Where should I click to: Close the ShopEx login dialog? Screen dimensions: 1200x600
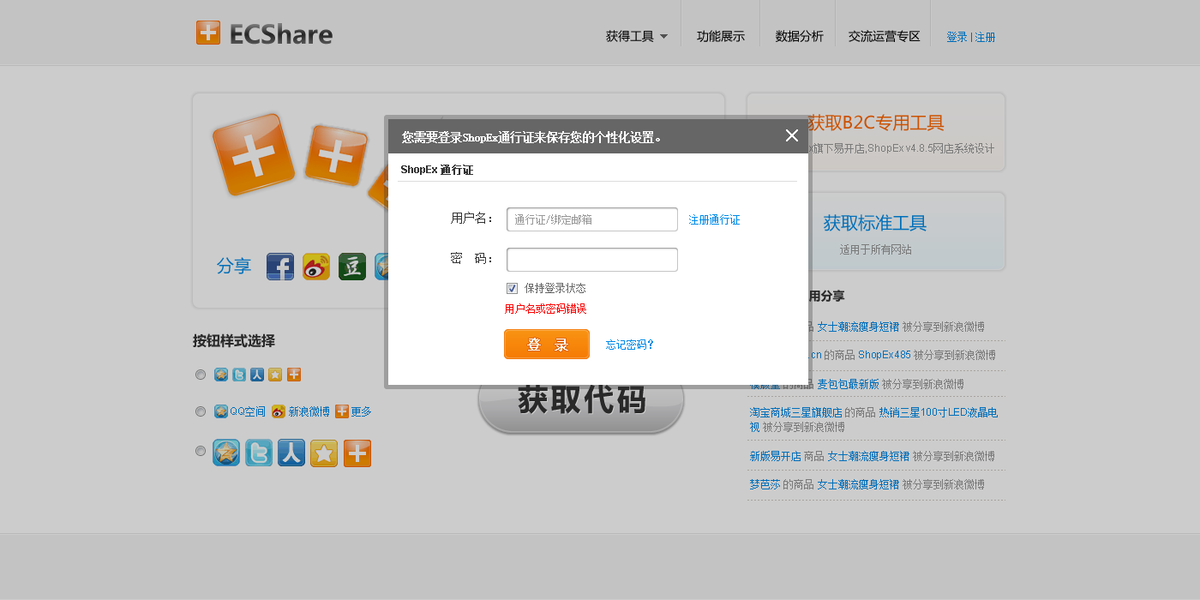coord(791,136)
